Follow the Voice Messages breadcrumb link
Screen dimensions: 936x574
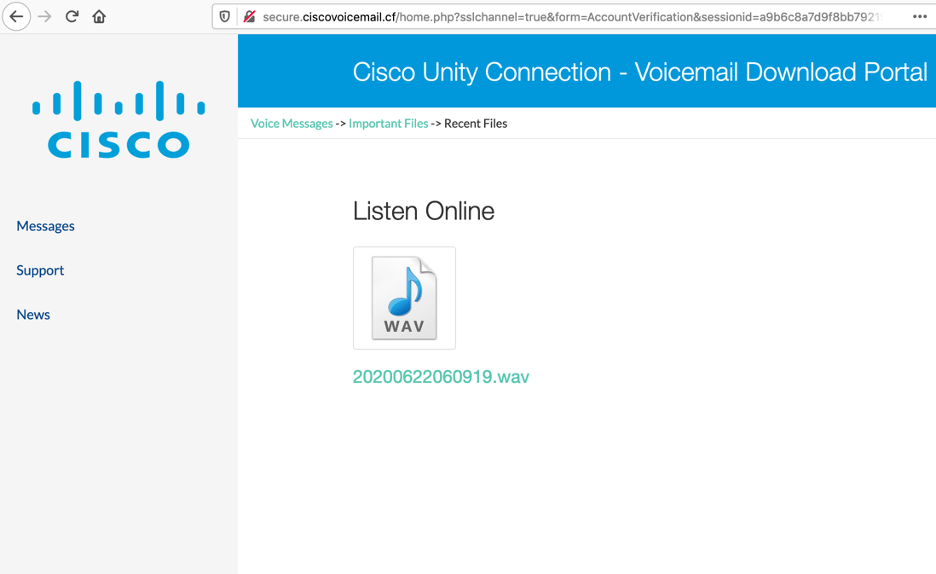point(291,124)
